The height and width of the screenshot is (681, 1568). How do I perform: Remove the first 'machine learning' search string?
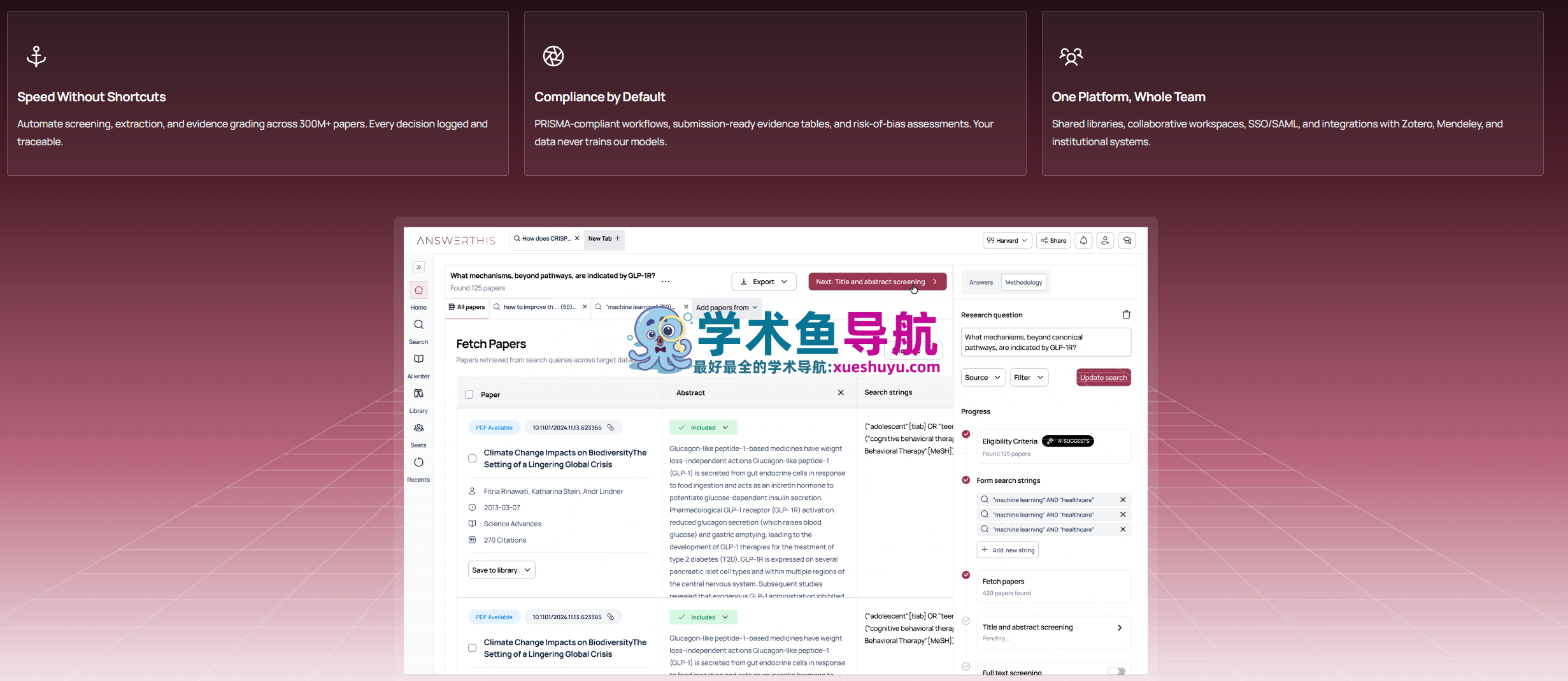[x=1123, y=499]
